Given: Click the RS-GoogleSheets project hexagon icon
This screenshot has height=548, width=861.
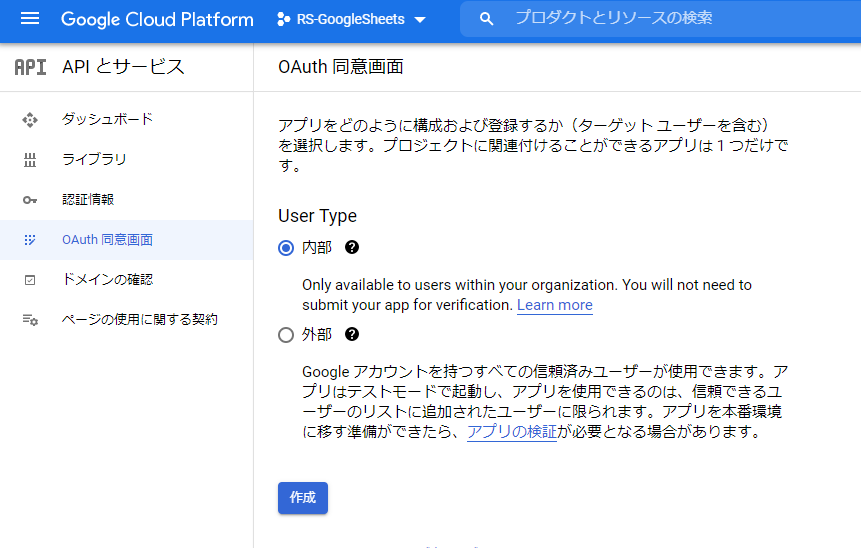Looking at the screenshot, I should [283, 19].
